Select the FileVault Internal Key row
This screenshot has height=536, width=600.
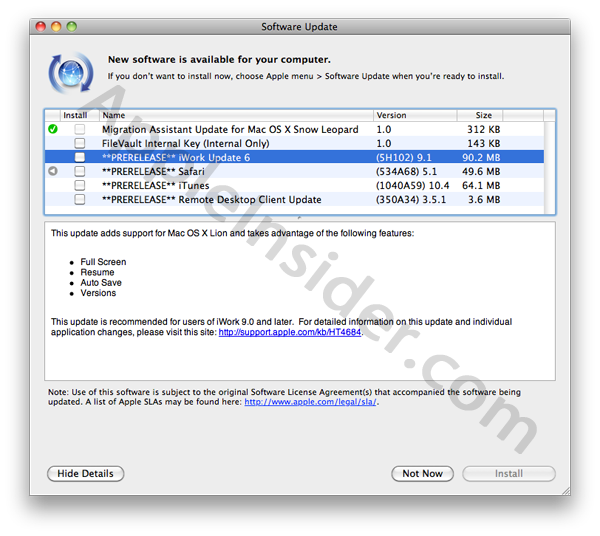click(294, 143)
